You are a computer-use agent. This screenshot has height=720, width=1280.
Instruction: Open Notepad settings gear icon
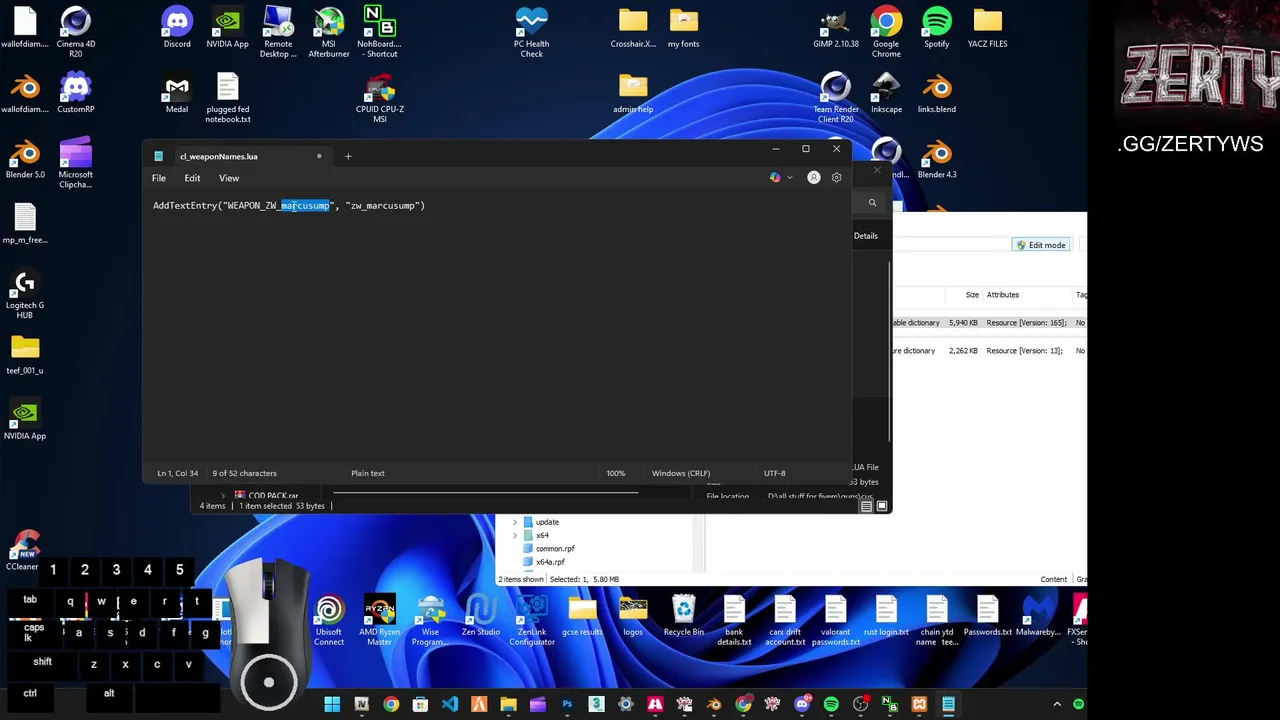836,178
